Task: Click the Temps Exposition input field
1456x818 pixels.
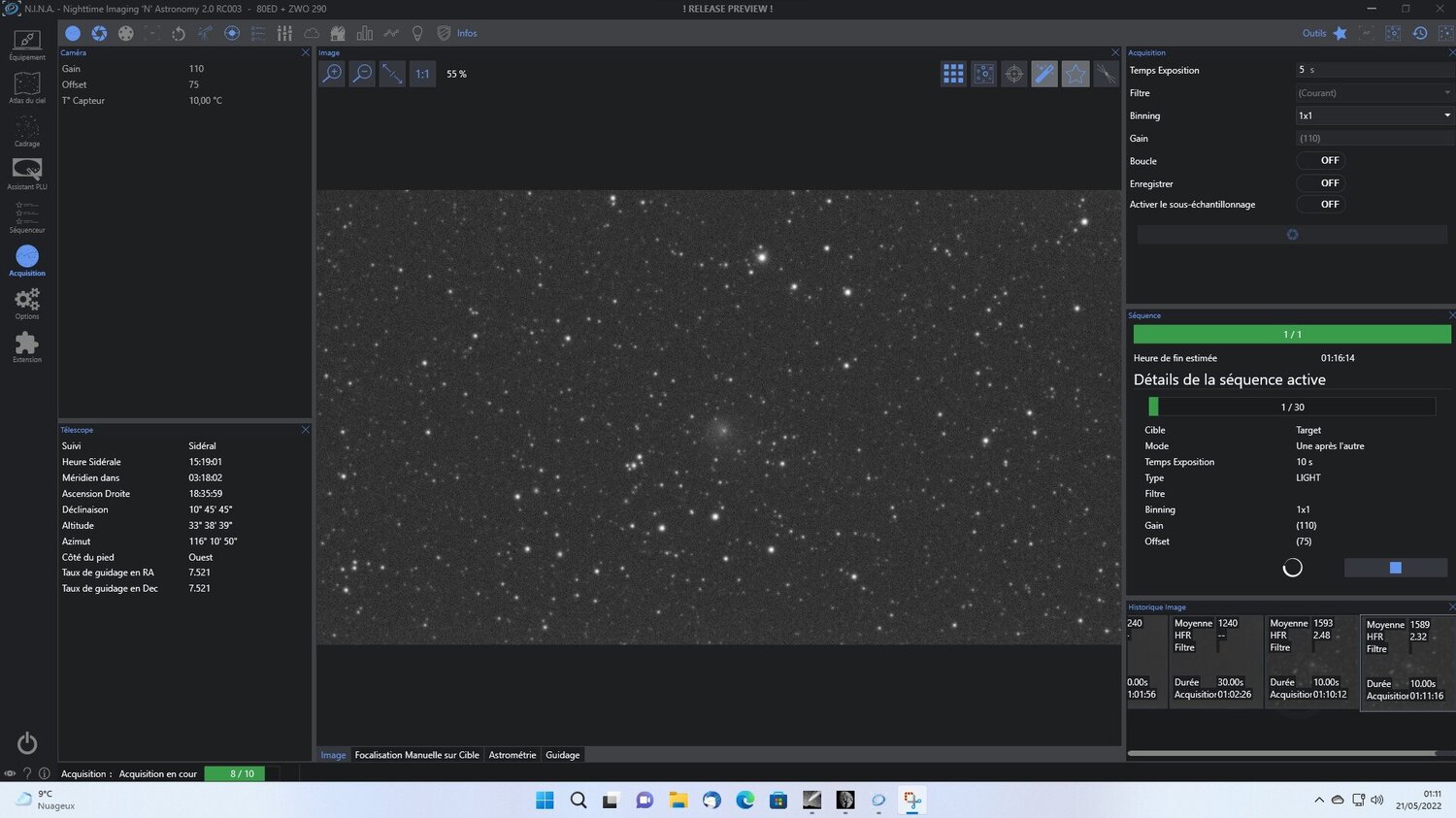Action: [1374, 70]
